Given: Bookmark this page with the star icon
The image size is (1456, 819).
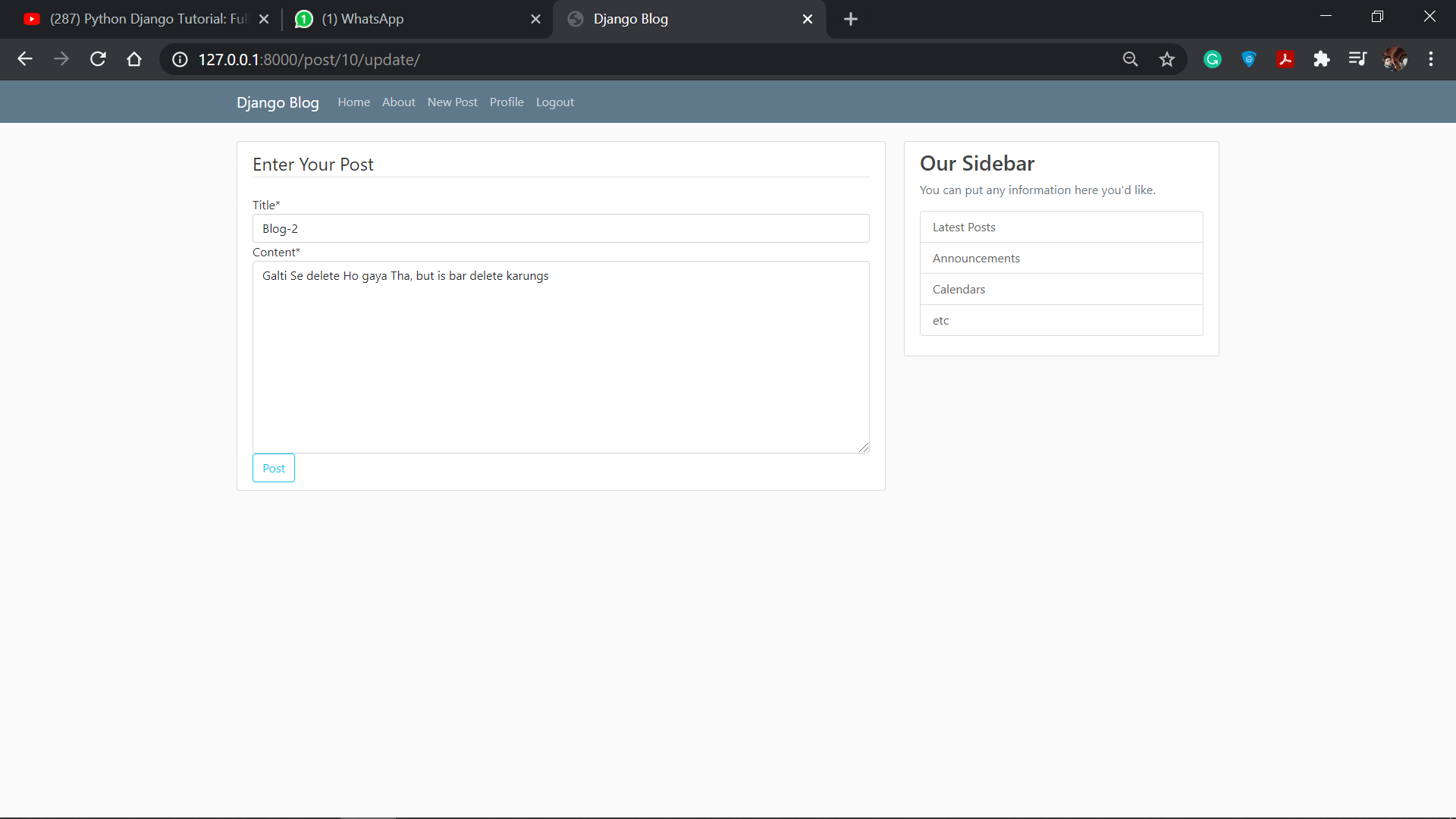Looking at the screenshot, I should click(x=1167, y=59).
